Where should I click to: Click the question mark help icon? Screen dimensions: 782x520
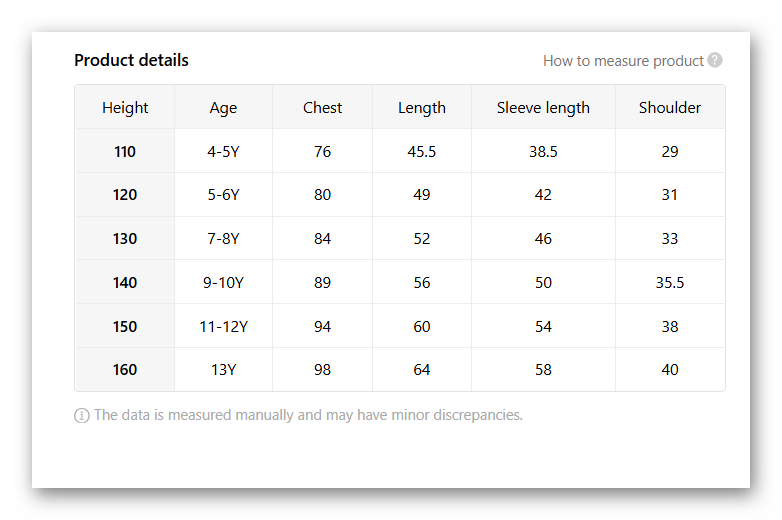pyautogui.click(x=715, y=60)
